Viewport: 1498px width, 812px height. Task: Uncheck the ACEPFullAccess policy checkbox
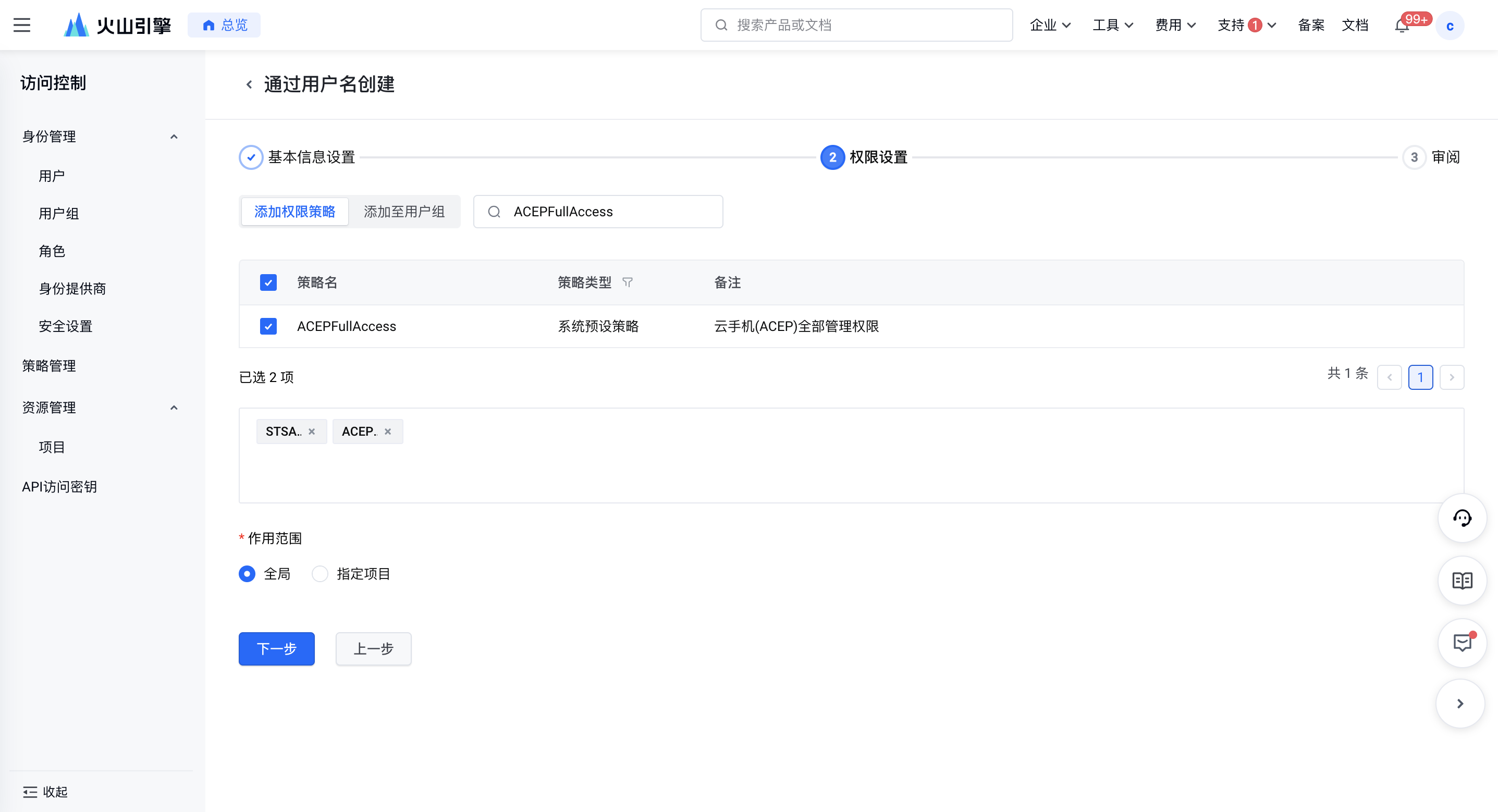click(268, 326)
